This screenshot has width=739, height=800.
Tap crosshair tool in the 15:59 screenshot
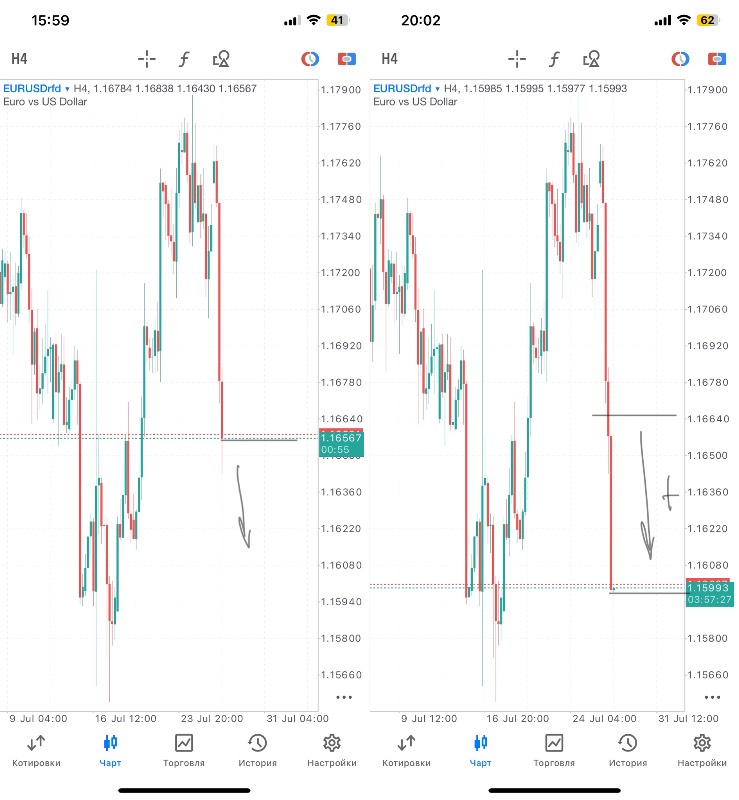tap(147, 59)
